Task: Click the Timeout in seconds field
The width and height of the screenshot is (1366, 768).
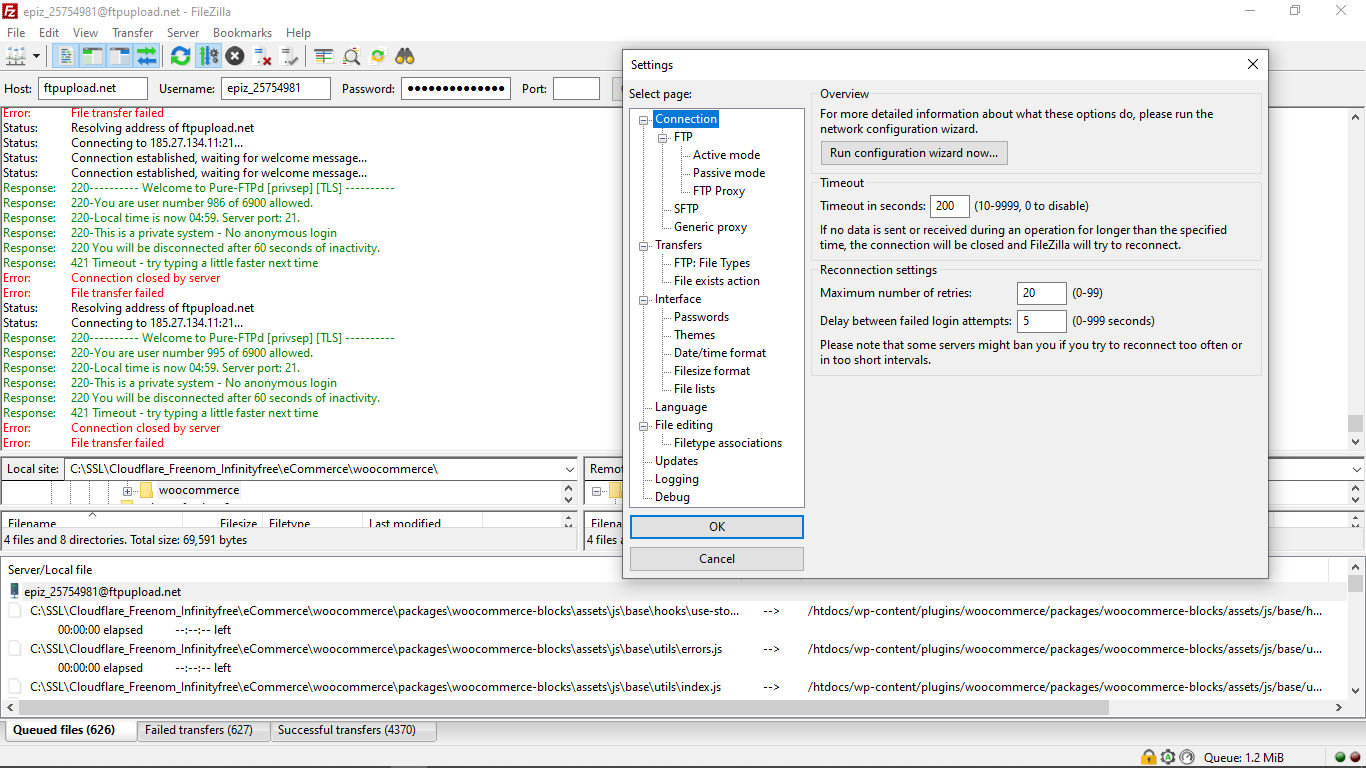Action: [949, 207]
